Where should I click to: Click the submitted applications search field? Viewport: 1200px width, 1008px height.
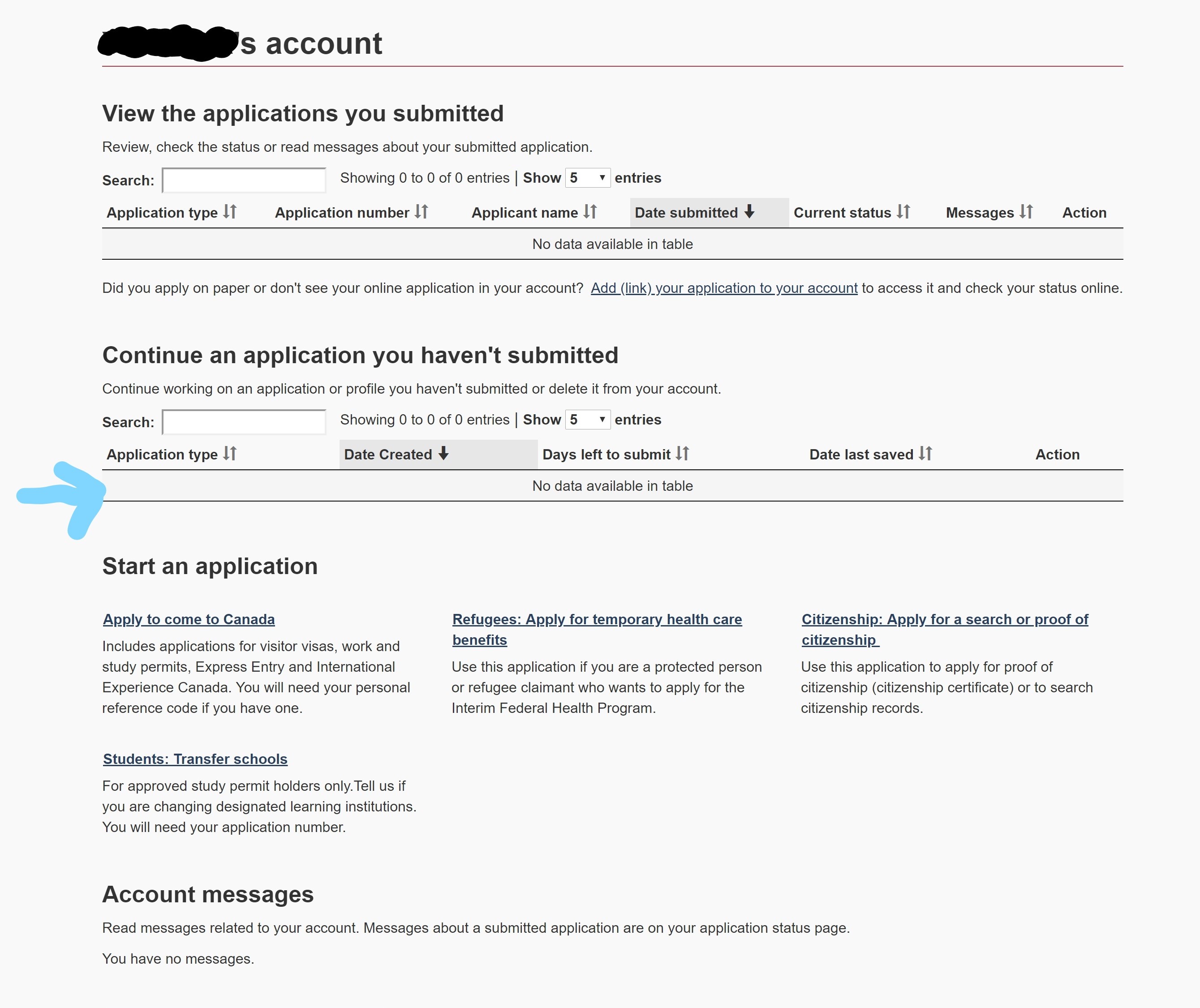244,180
